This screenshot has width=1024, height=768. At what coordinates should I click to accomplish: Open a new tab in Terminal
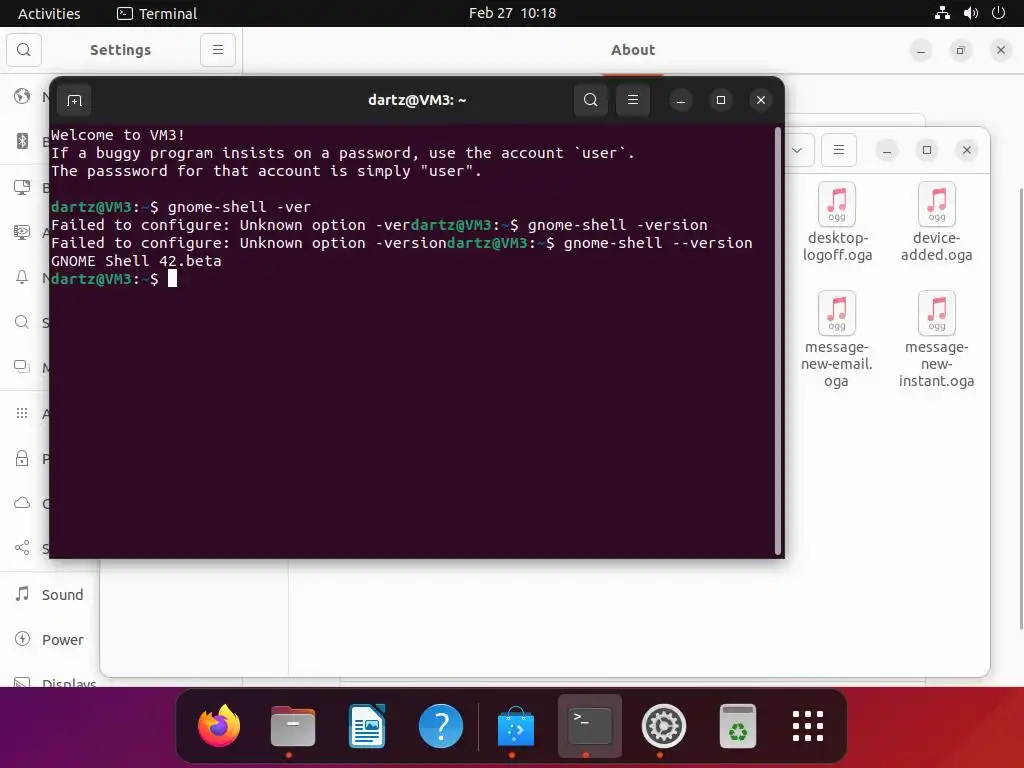[x=74, y=101]
